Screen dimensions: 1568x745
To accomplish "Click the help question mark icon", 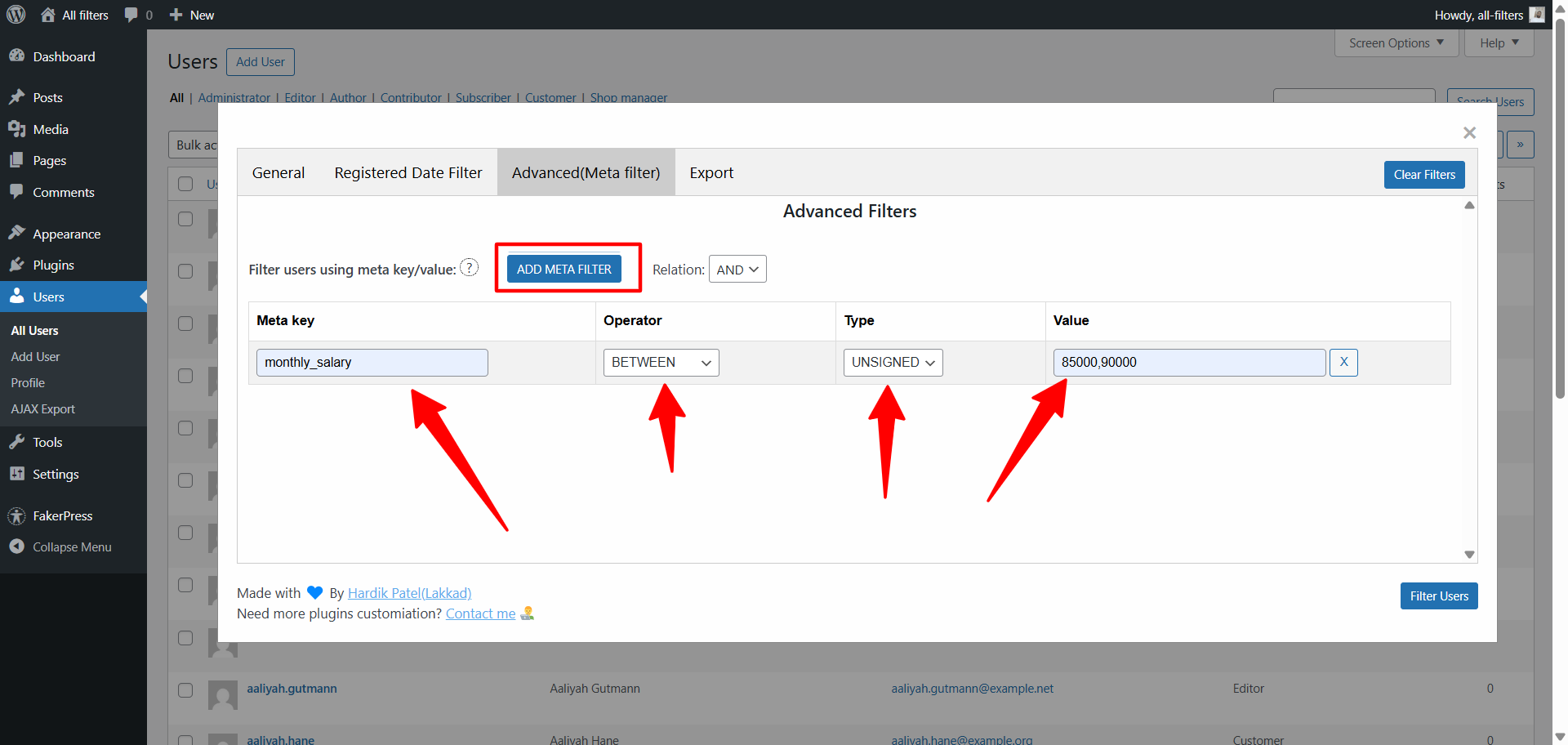I will 469,268.
